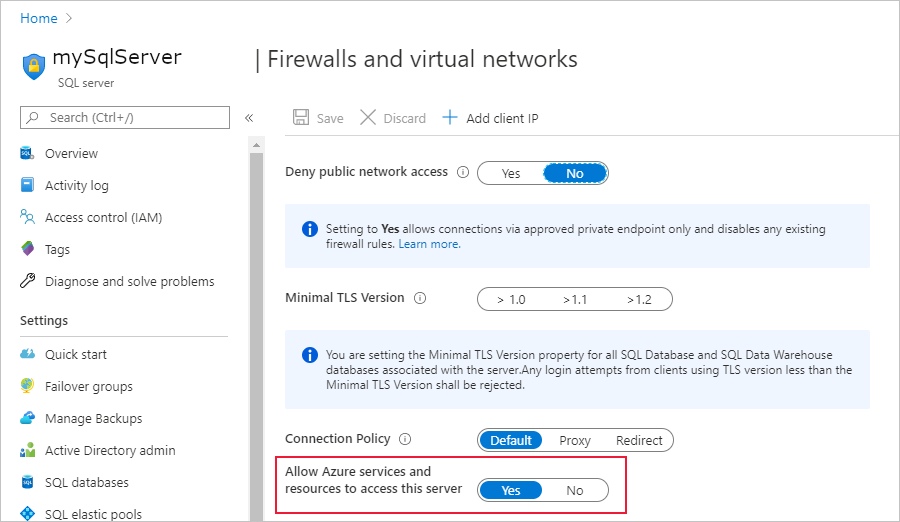Image resolution: width=900 pixels, height=522 pixels.
Task: Set Allow Azure services toggle to No
Action: (575, 490)
